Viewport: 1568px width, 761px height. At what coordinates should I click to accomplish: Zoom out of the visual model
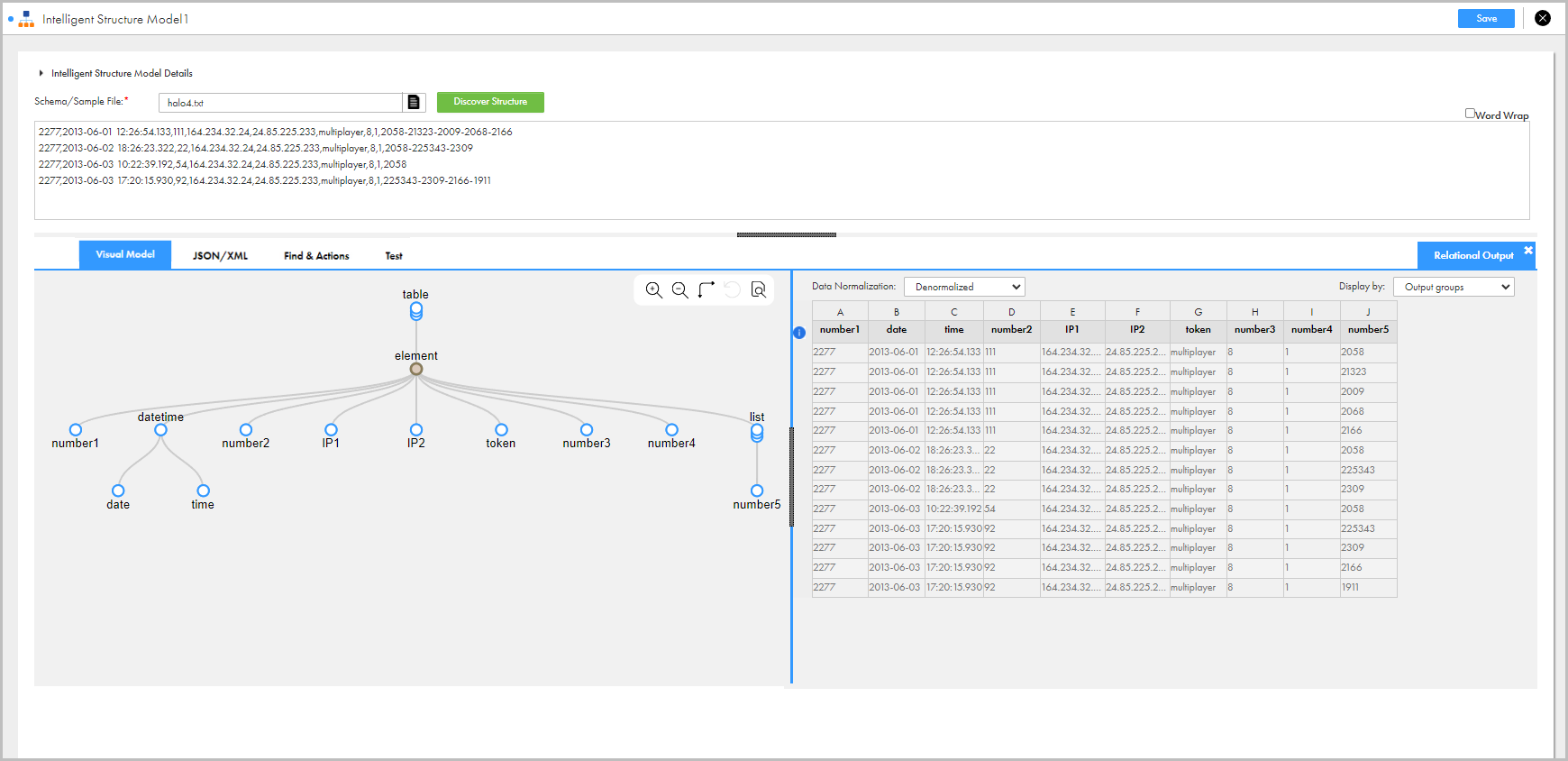[680, 289]
